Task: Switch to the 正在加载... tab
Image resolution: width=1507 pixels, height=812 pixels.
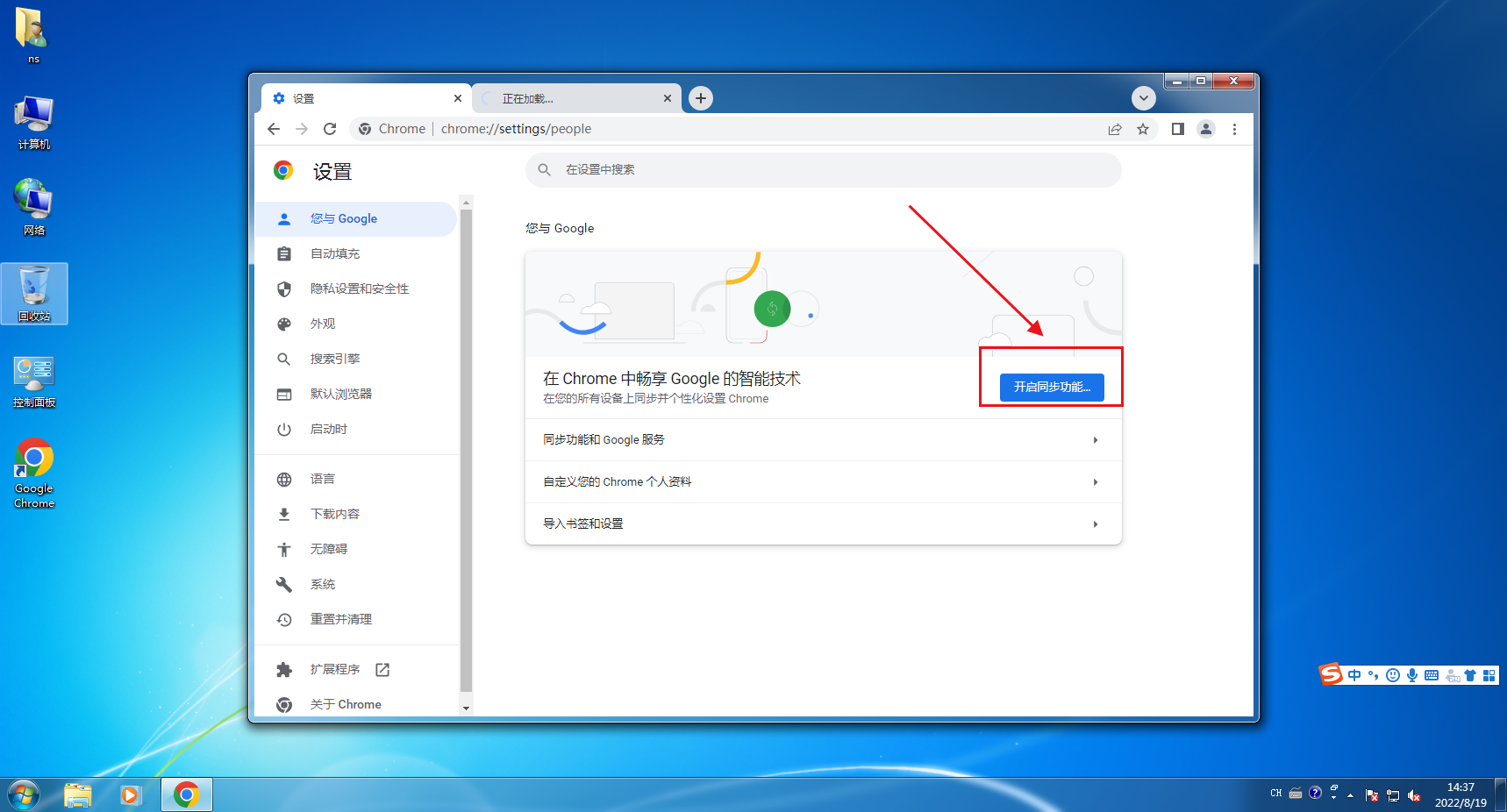Action: [576, 98]
